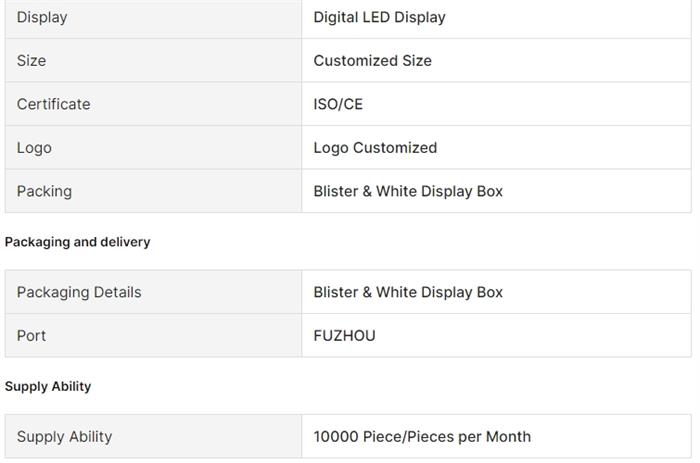This screenshot has width=700, height=463.
Task: Click the Supply Ability label in the table
Action: tap(64, 436)
